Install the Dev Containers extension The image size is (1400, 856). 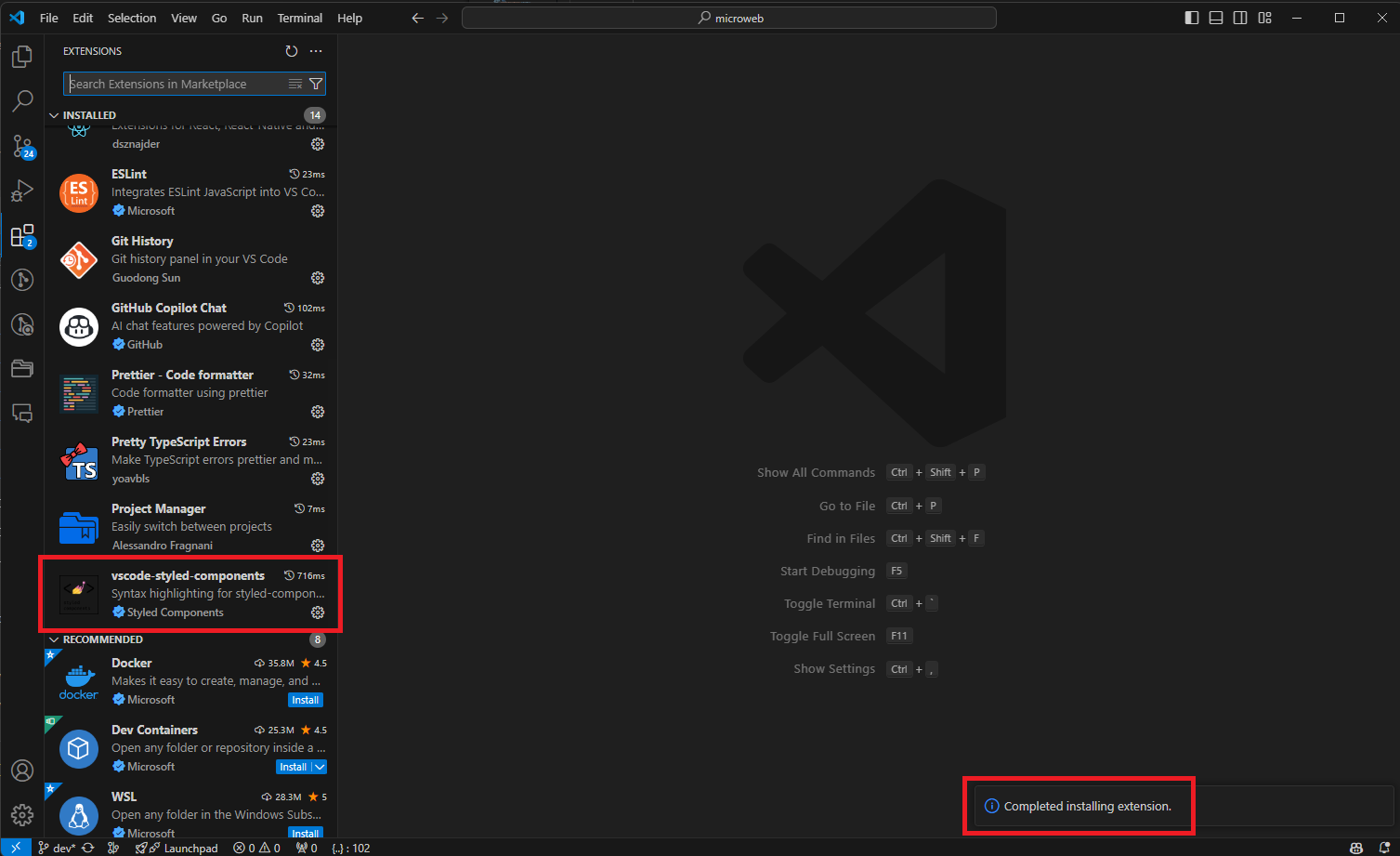[294, 767]
